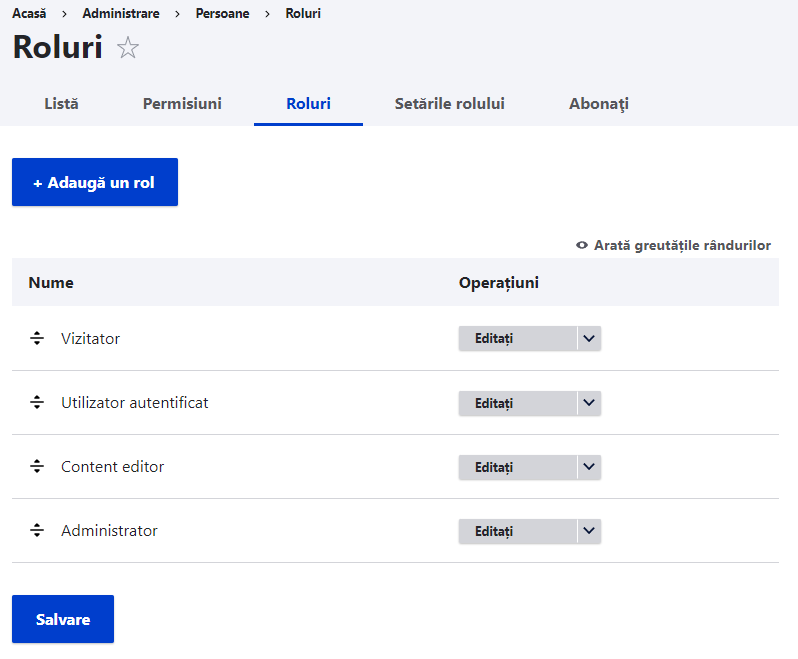The width and height of the screenshot is (798, 659).
Task: Open dropdown arrow for Utilizator autentificat
Action: click(x=589, y=403)
